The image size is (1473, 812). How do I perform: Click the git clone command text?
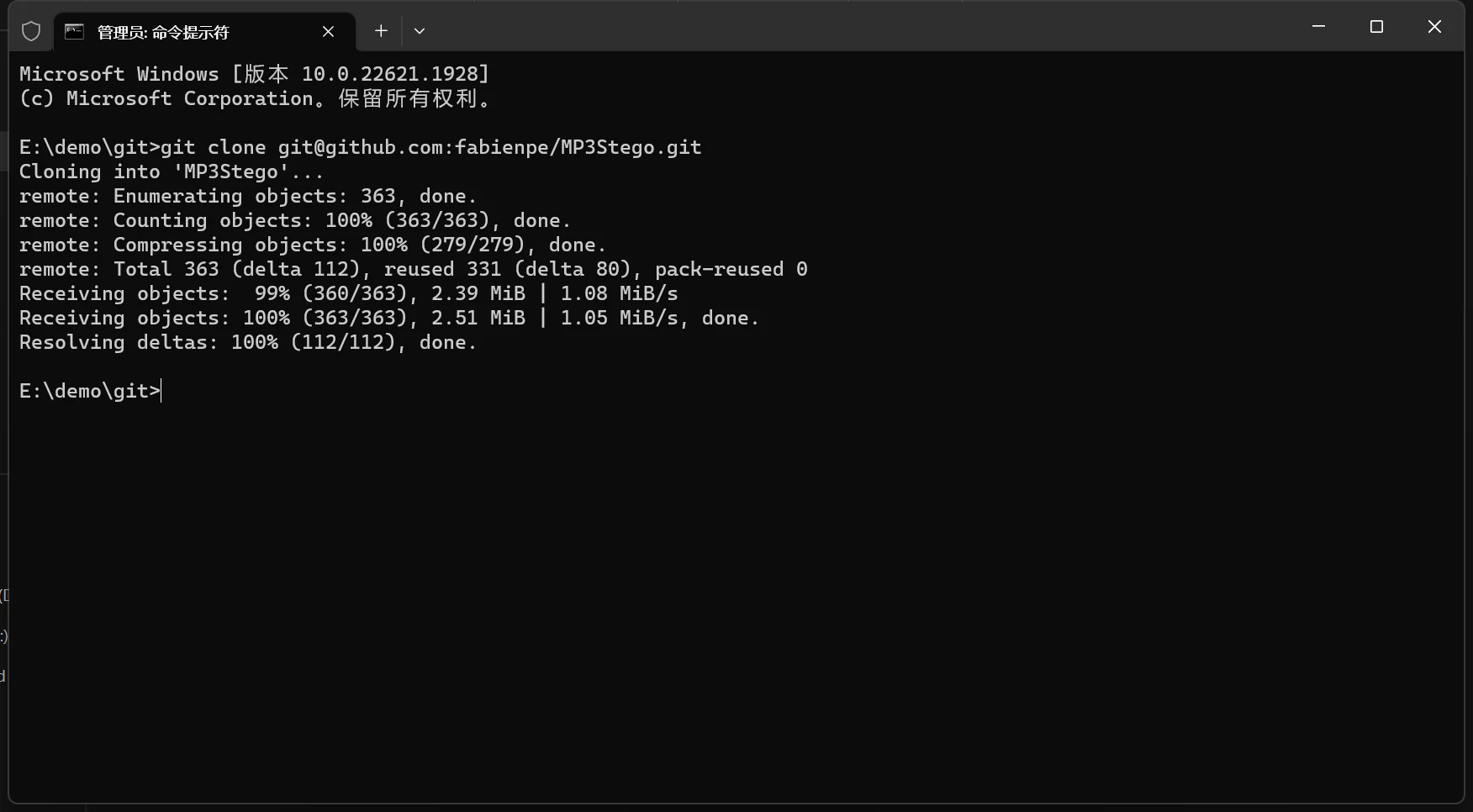click(430, 148)
